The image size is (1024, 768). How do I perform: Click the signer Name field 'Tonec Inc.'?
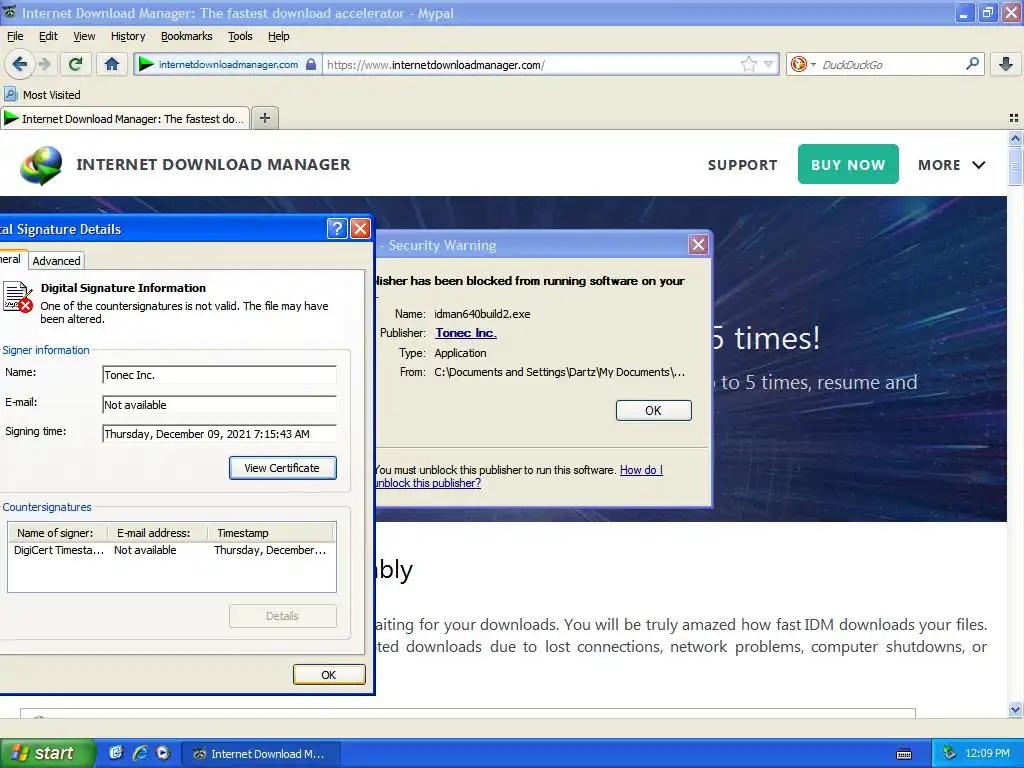(219, 375)
